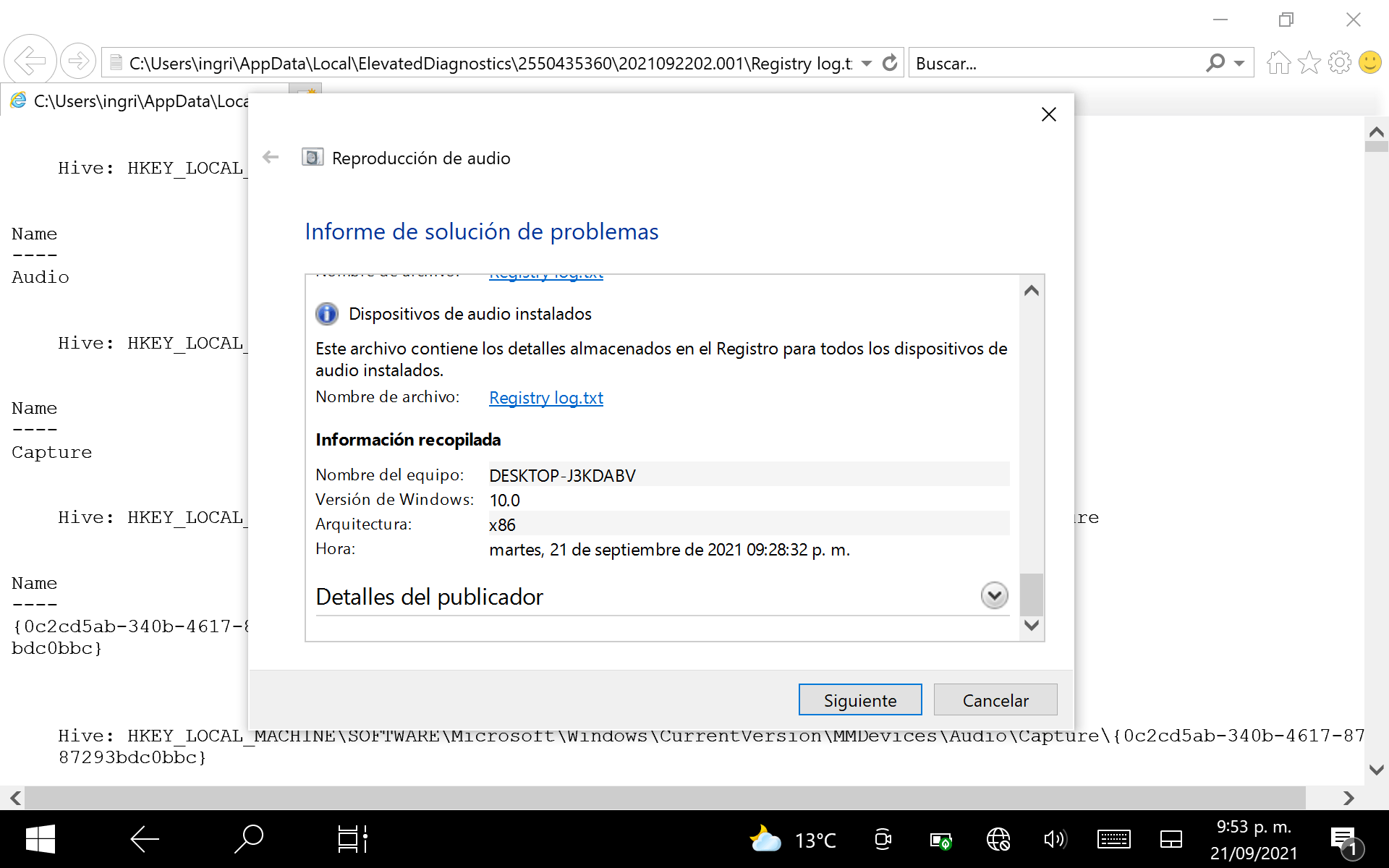The image size is (1389, 868).
Task: Open search provider dropdown arrow
Action: [1239, 63]
